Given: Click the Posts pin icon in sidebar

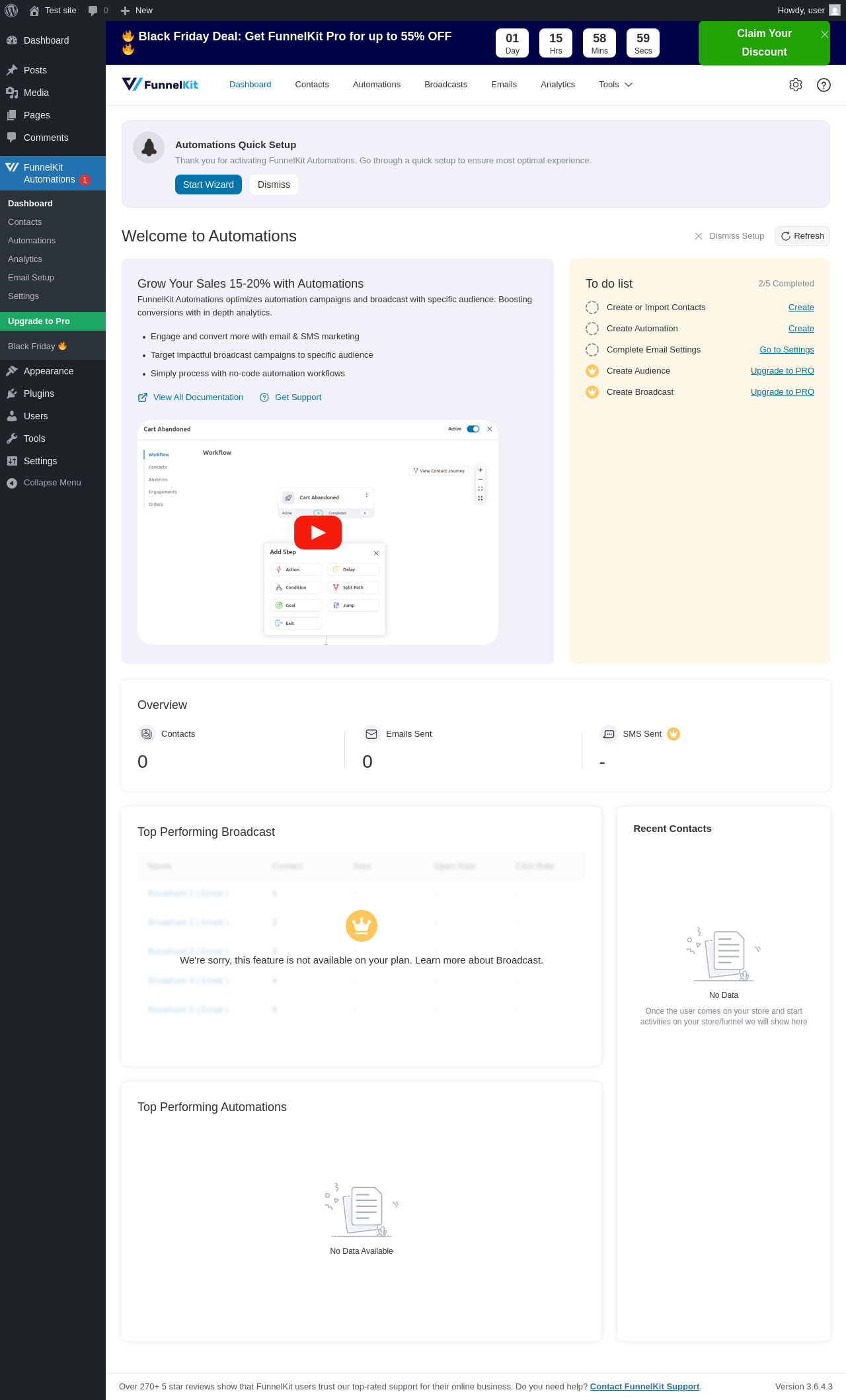Looking at the screenshot, I should 12,70.
